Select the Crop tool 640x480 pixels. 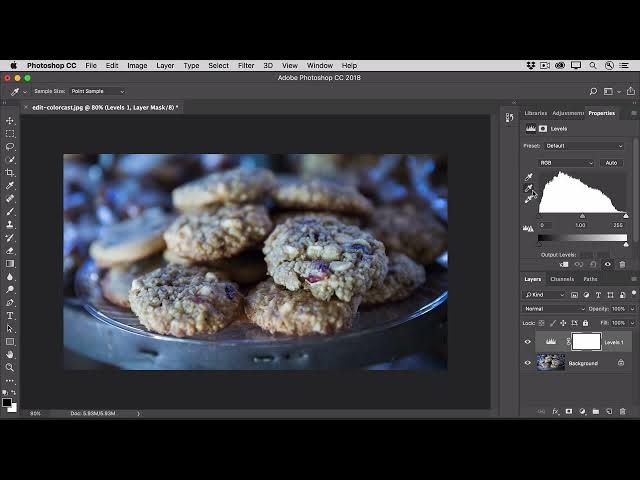[10, 173]
